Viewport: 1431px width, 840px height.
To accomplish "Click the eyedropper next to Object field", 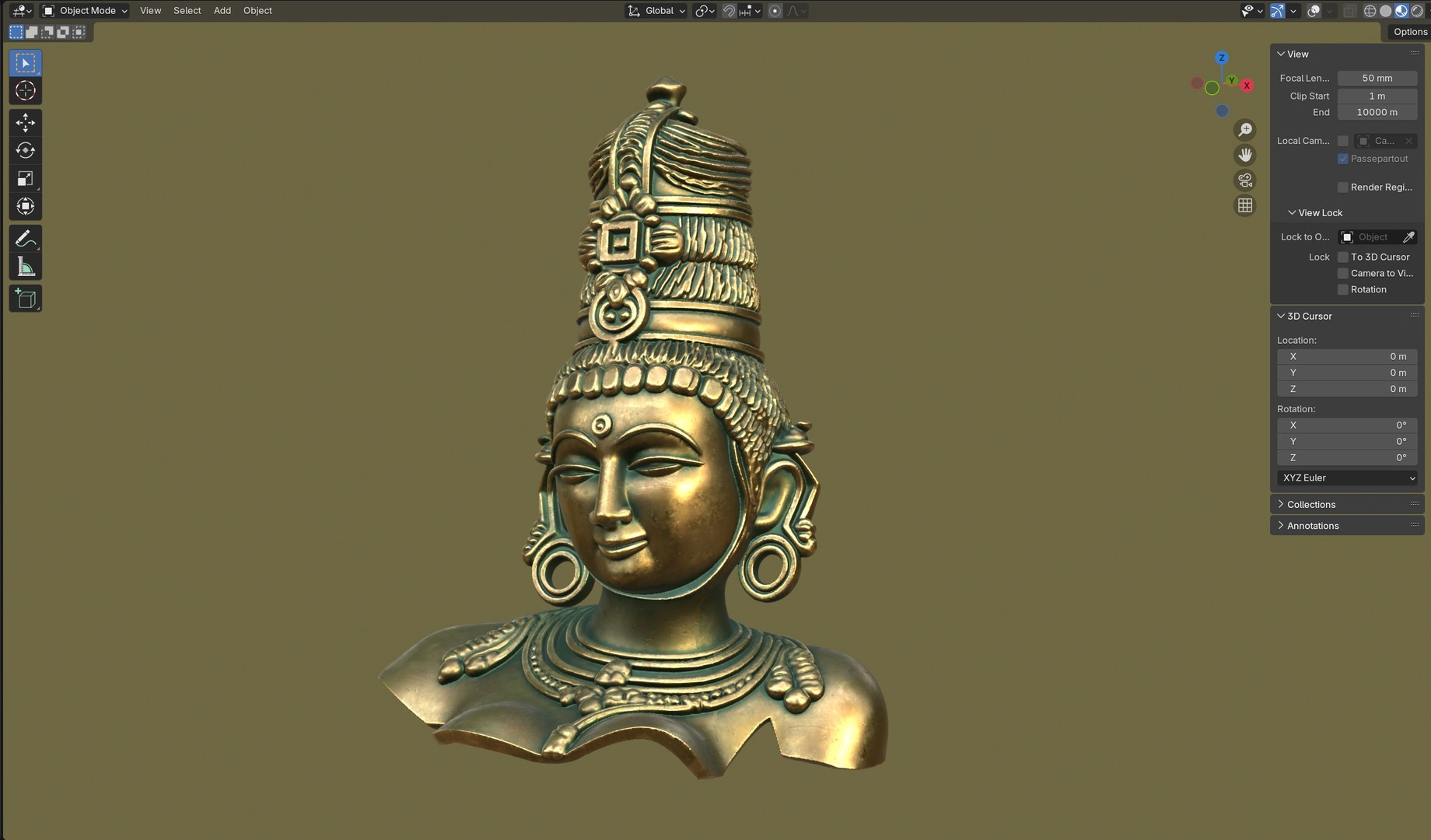I will pyautogui.click(x=1408, y=237).
